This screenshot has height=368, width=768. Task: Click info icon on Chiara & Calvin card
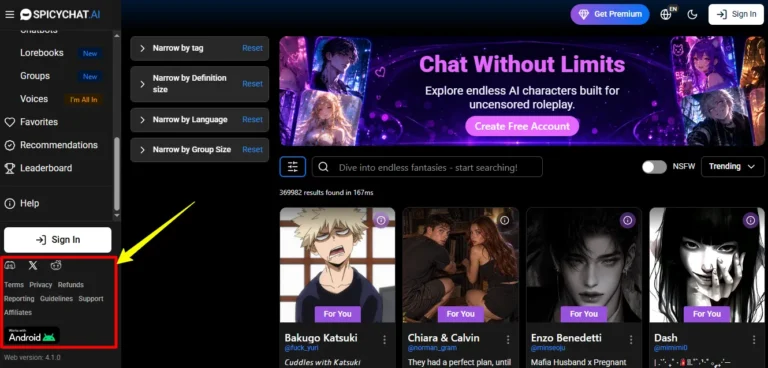click(x=504, y=221)
